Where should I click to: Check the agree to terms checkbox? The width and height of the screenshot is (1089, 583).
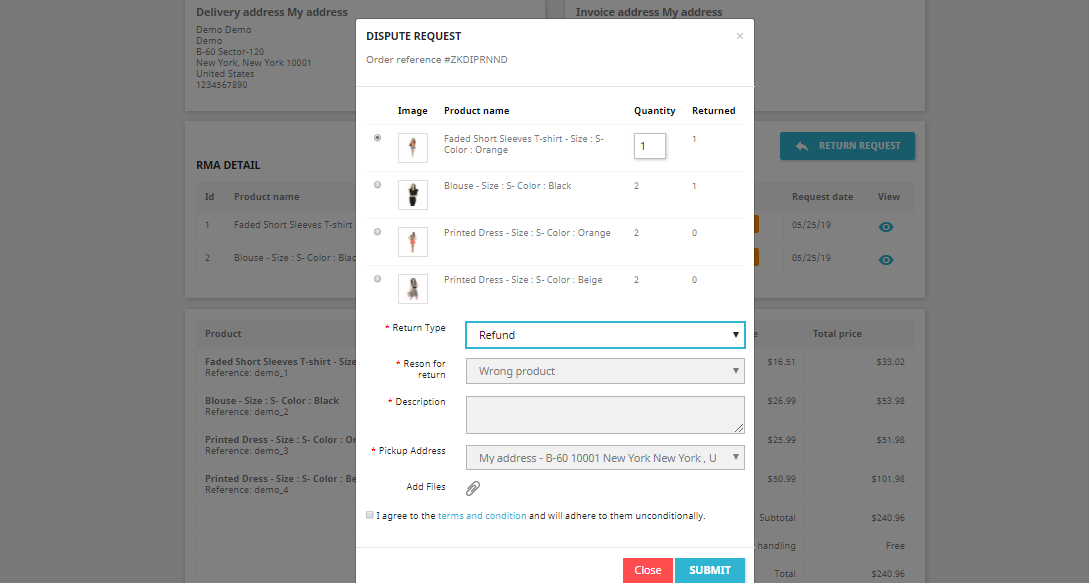pos(369,515)
